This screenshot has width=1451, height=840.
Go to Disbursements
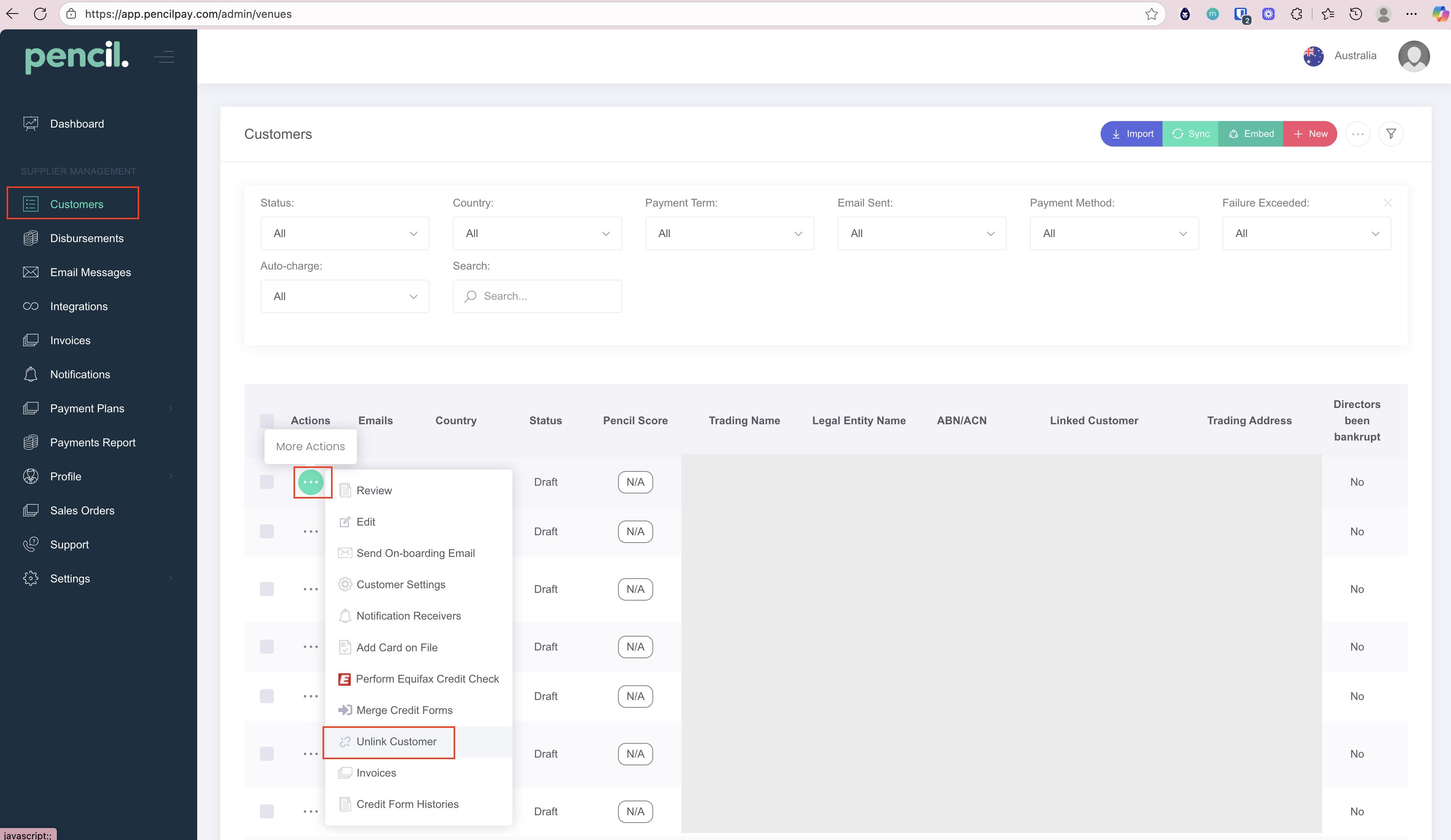pyautogui.click(x=86, y=238)
